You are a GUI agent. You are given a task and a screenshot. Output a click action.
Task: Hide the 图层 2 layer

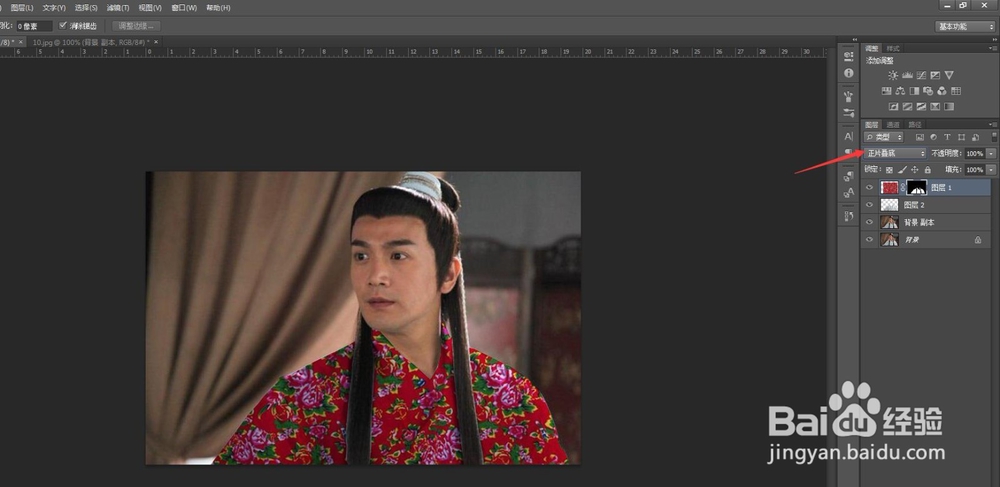869,205
